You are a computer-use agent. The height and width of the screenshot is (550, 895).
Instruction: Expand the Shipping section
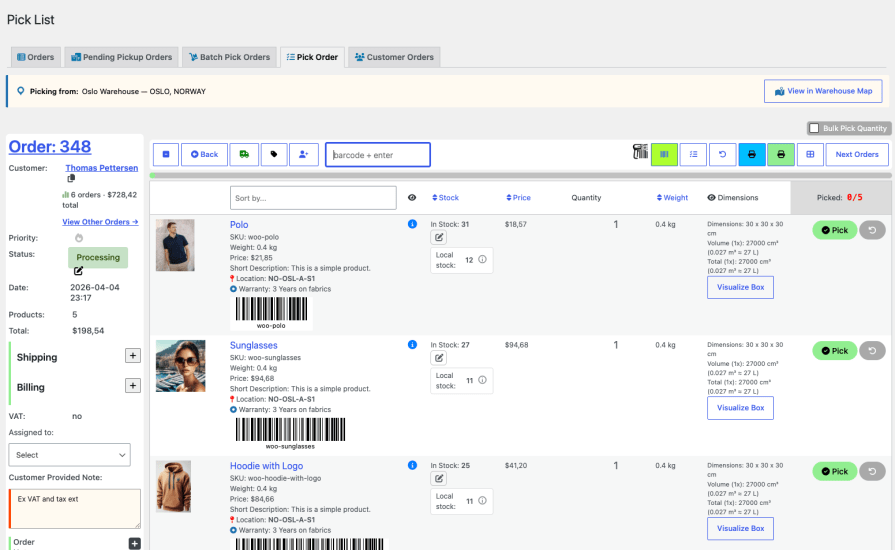(x=133, y=355)
